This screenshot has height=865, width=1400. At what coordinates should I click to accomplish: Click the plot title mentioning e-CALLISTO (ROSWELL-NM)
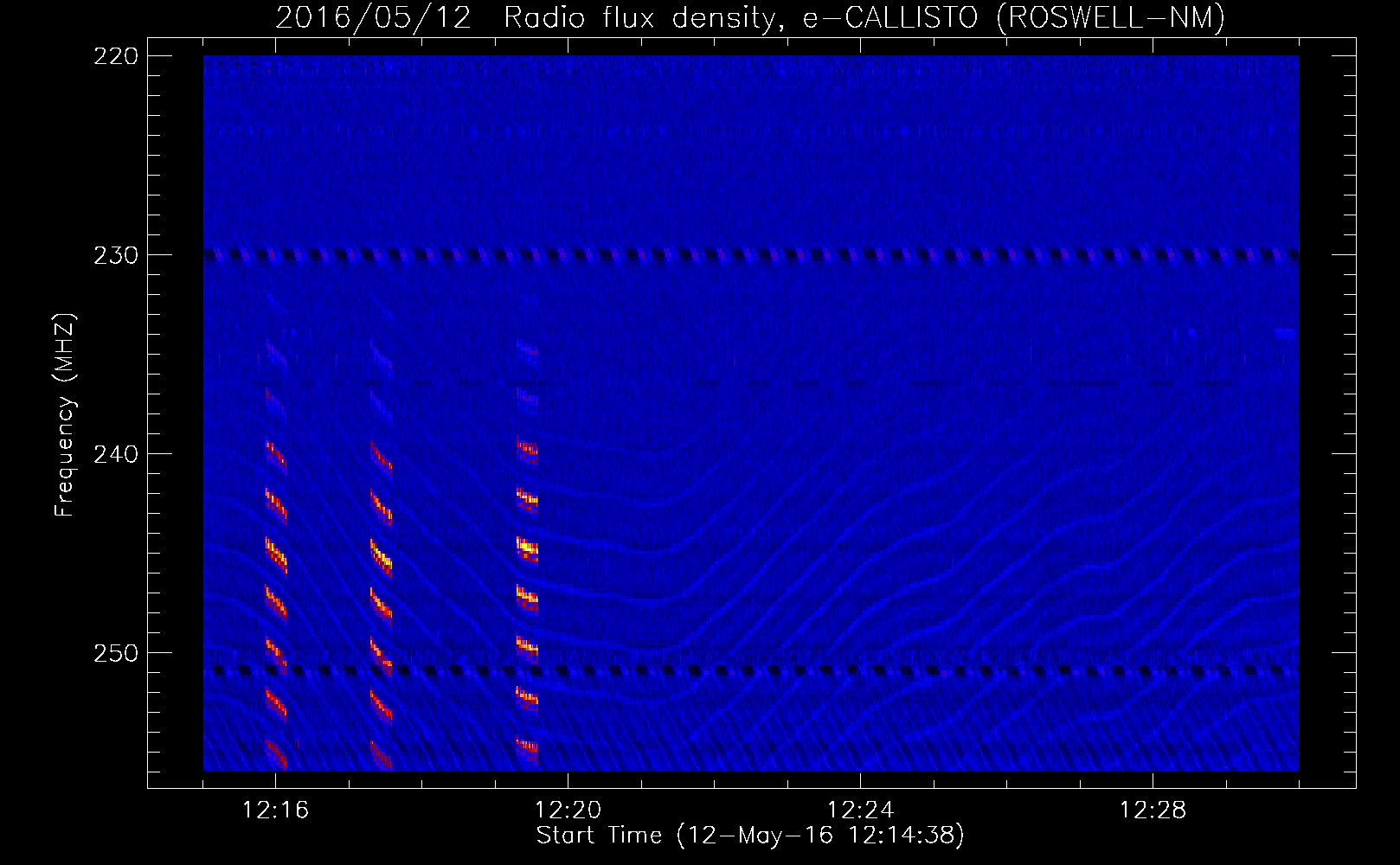750,17
